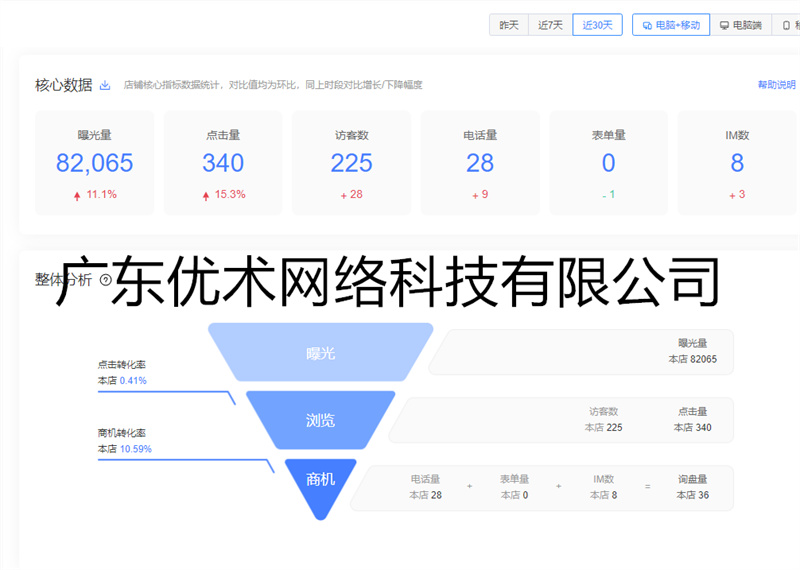Click the help icon next to 整体分析
This screenshot has height=570, width=800.
(x=106, y=280)
